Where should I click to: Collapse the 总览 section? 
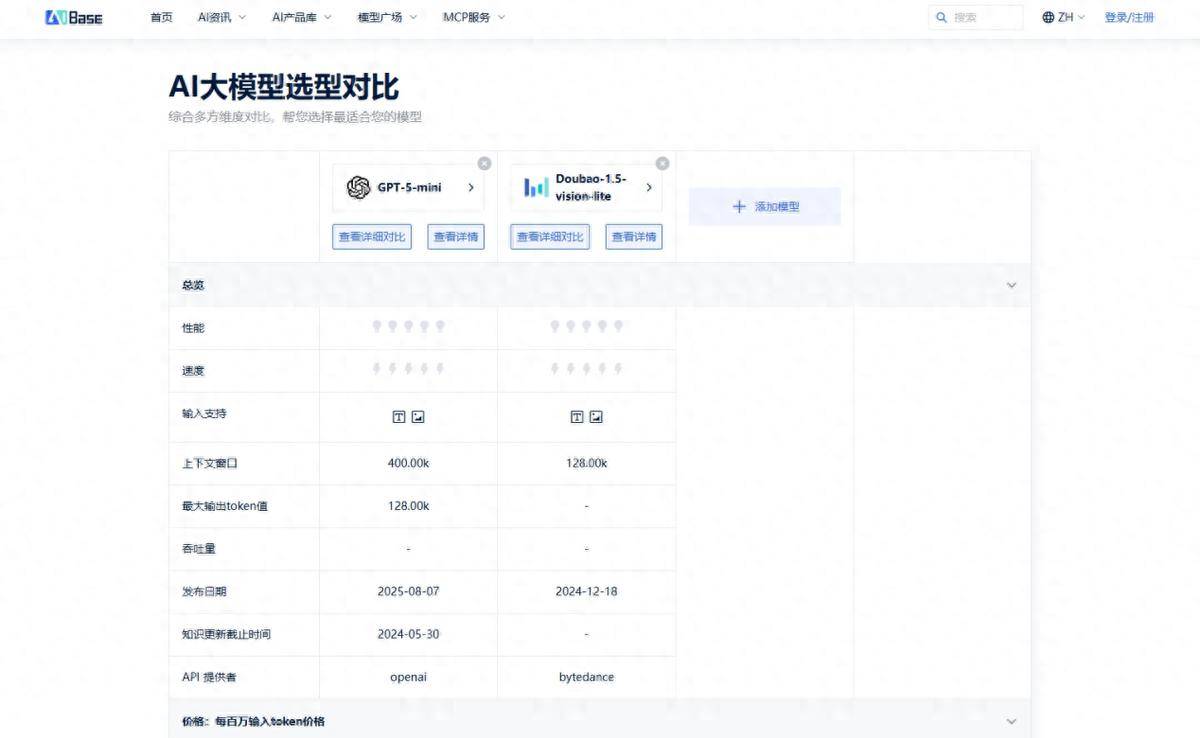pyautogui.click(x=1011, y=285)
